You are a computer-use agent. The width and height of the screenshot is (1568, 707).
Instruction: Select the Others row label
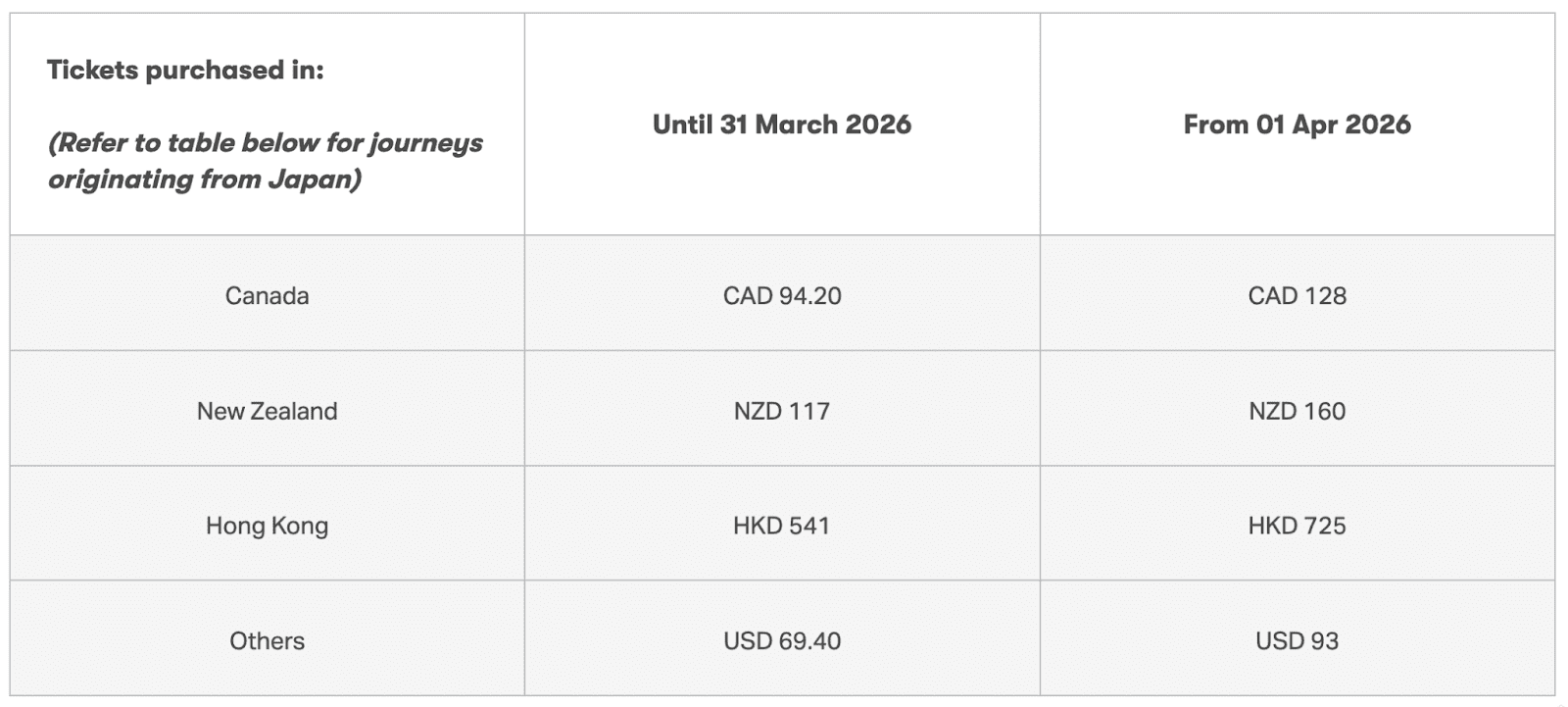(267, 641)
